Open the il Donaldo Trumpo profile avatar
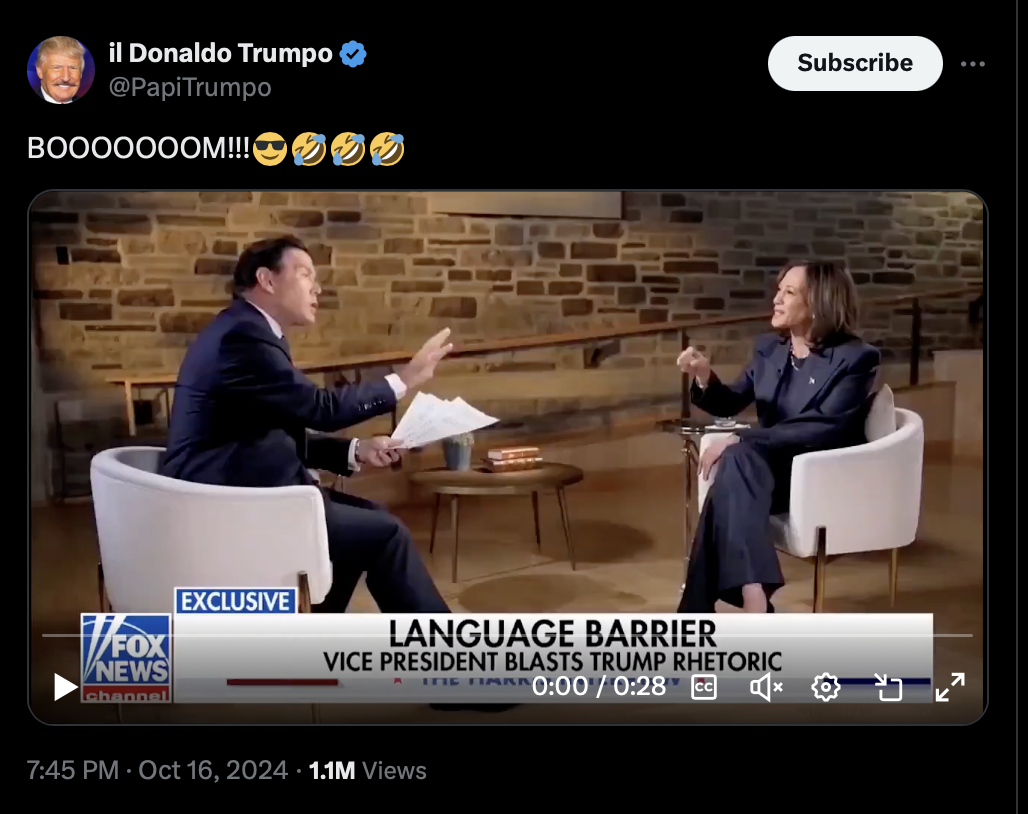 point(60,69)
